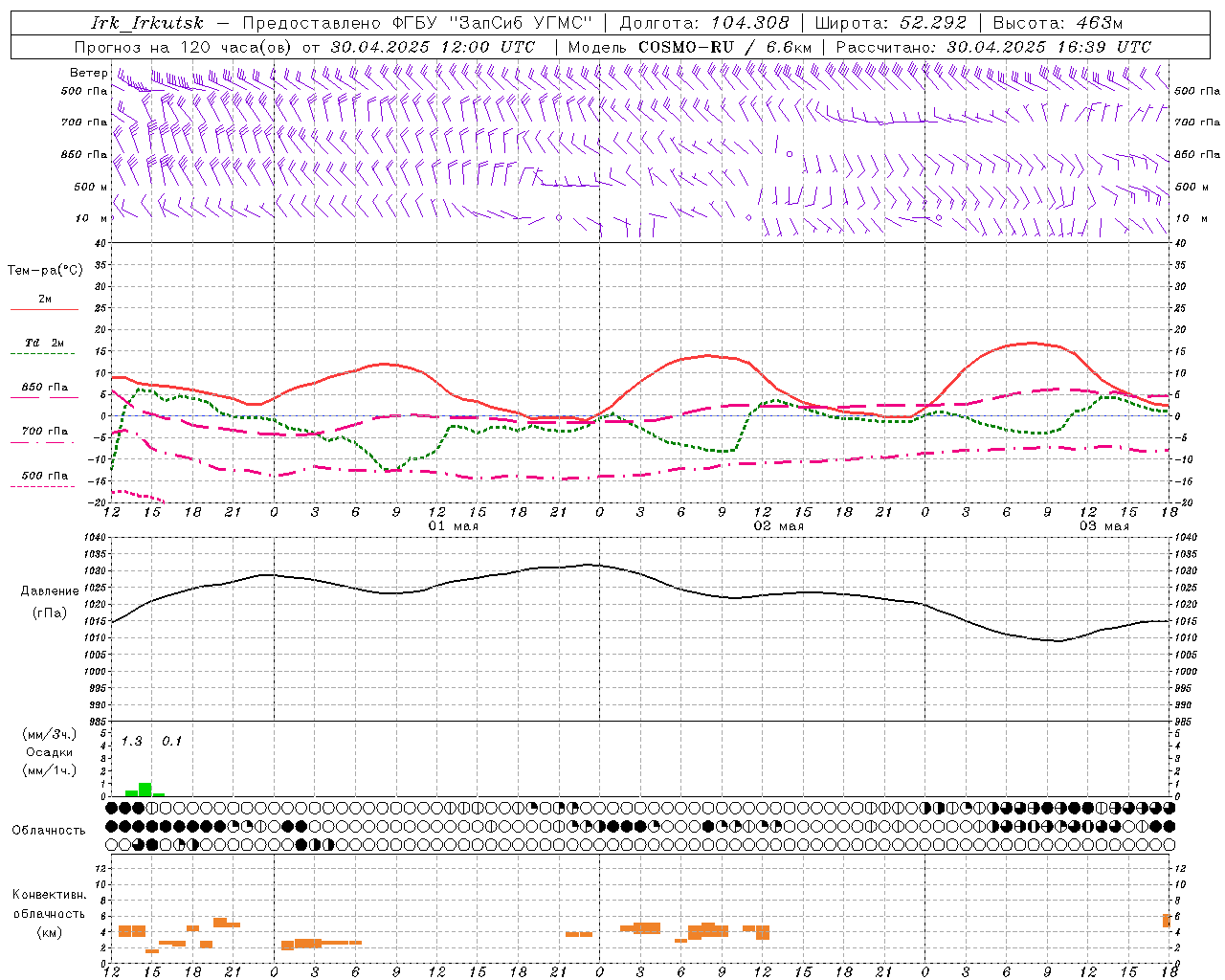Screen dimensions: 1225x980
Task: Click the Долгота: 104.308 value
Action: tap(704, 24)
